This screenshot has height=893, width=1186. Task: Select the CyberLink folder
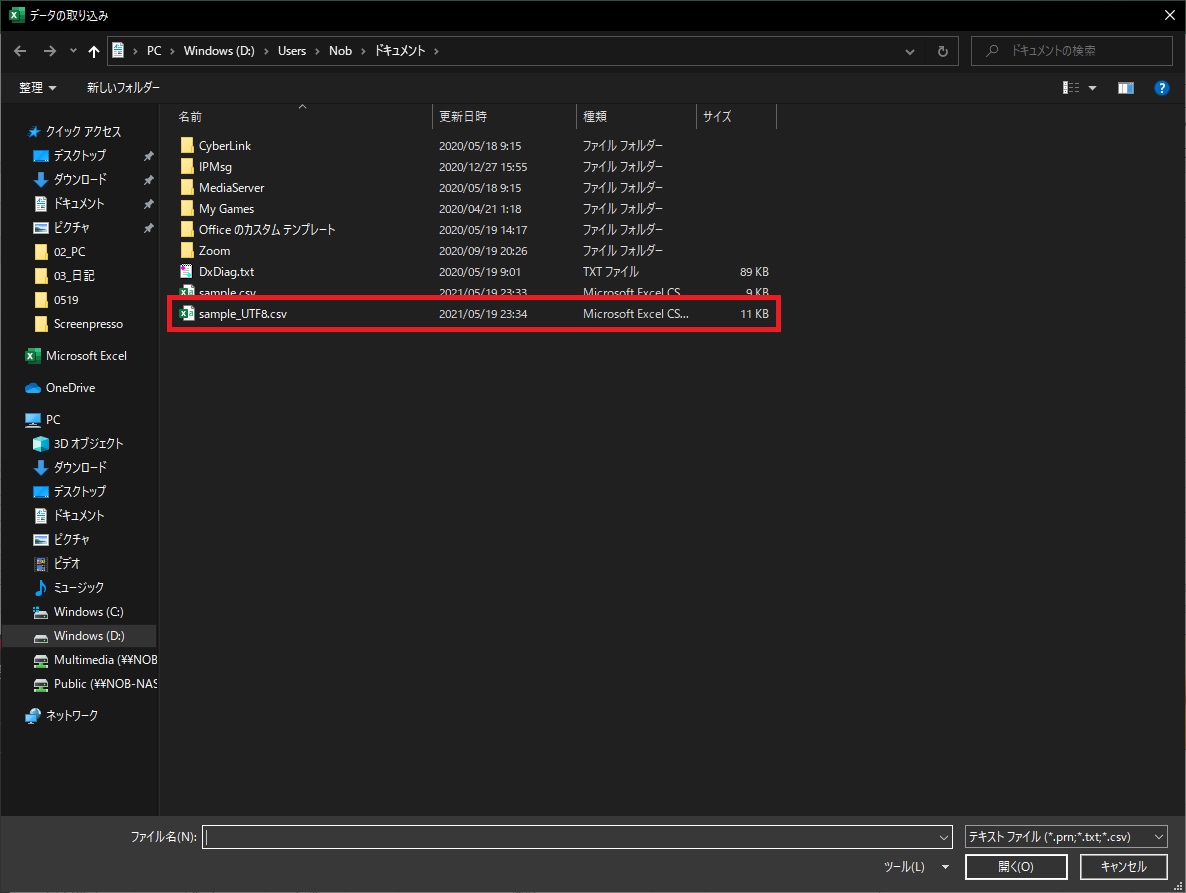225,146
